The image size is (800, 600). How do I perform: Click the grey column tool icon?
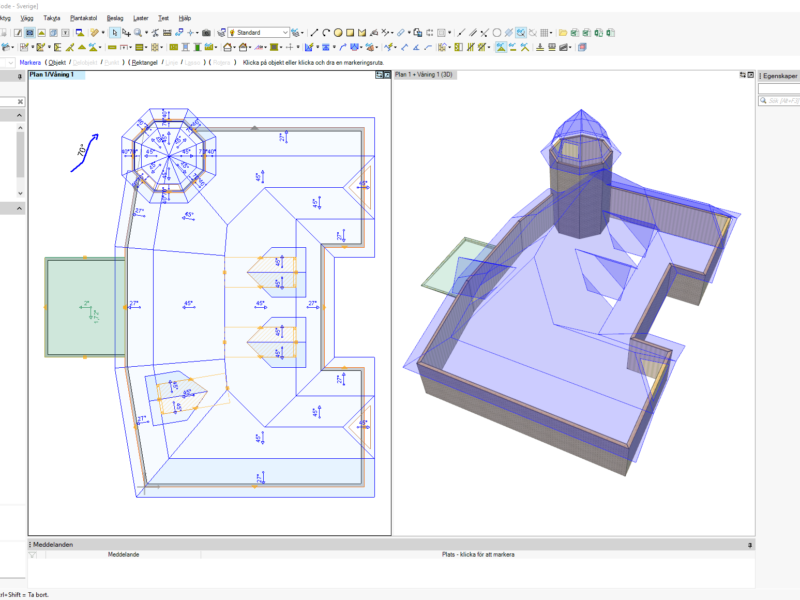[x=185, y=47]
